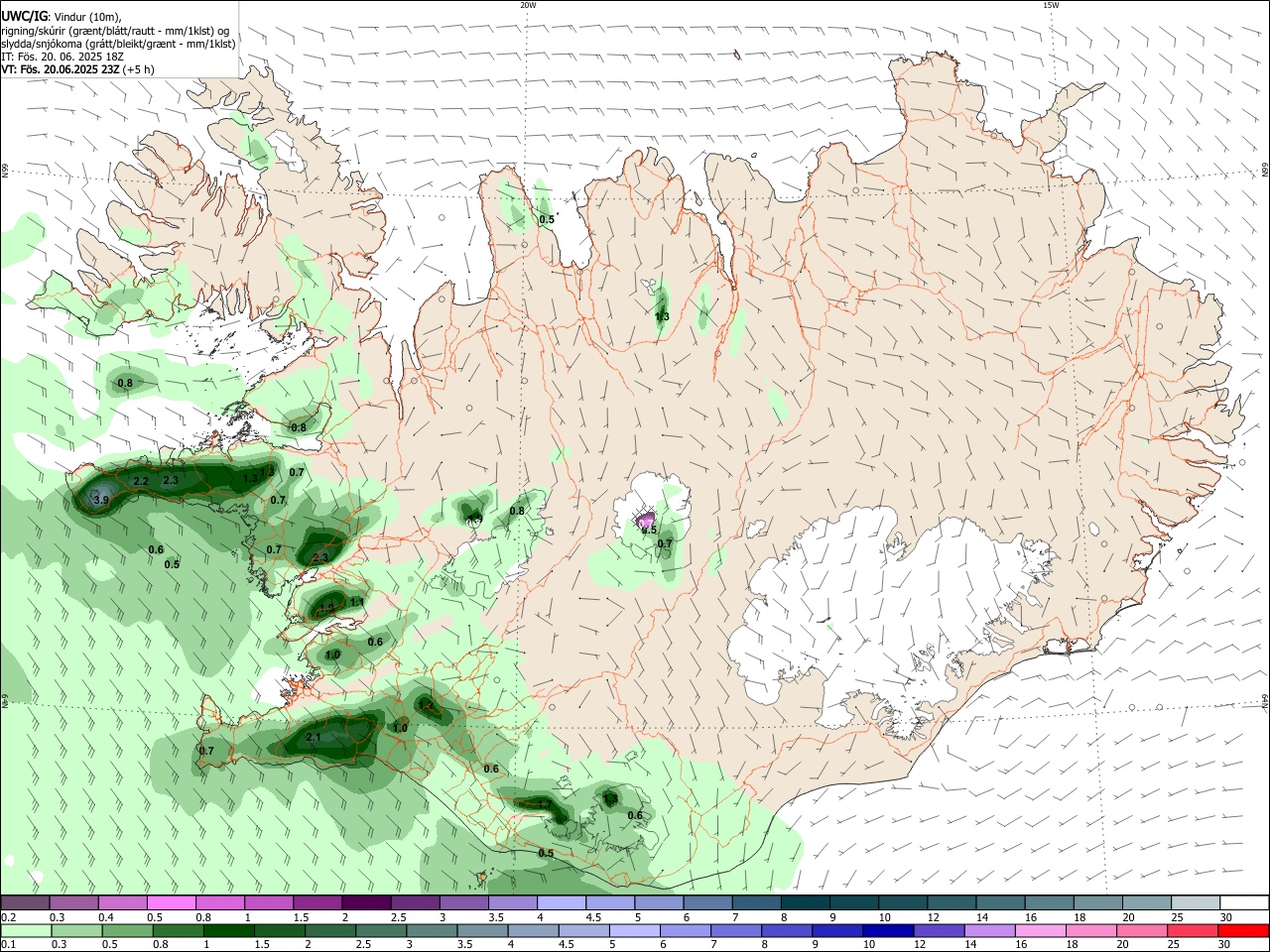Select the 0.1 label in the lower legend row
This screenshot has height=952, width=1270.
coord(8,945)
